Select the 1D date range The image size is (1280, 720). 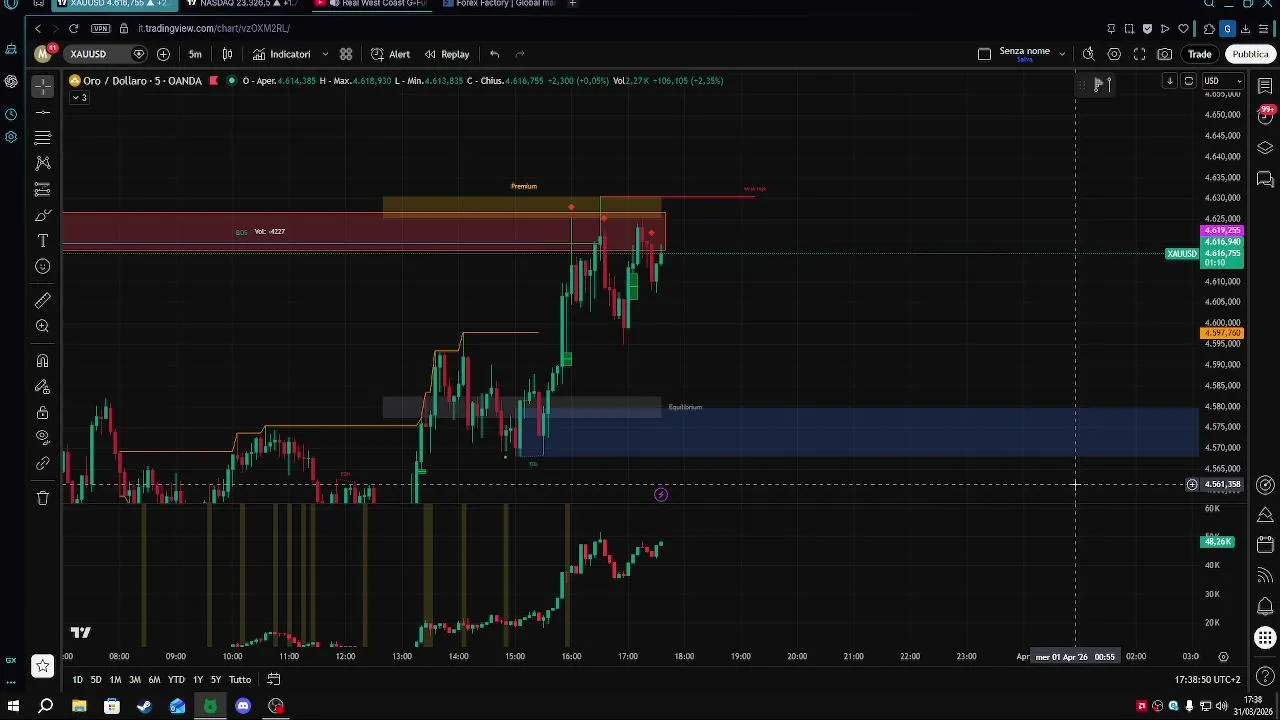[77, 680]
